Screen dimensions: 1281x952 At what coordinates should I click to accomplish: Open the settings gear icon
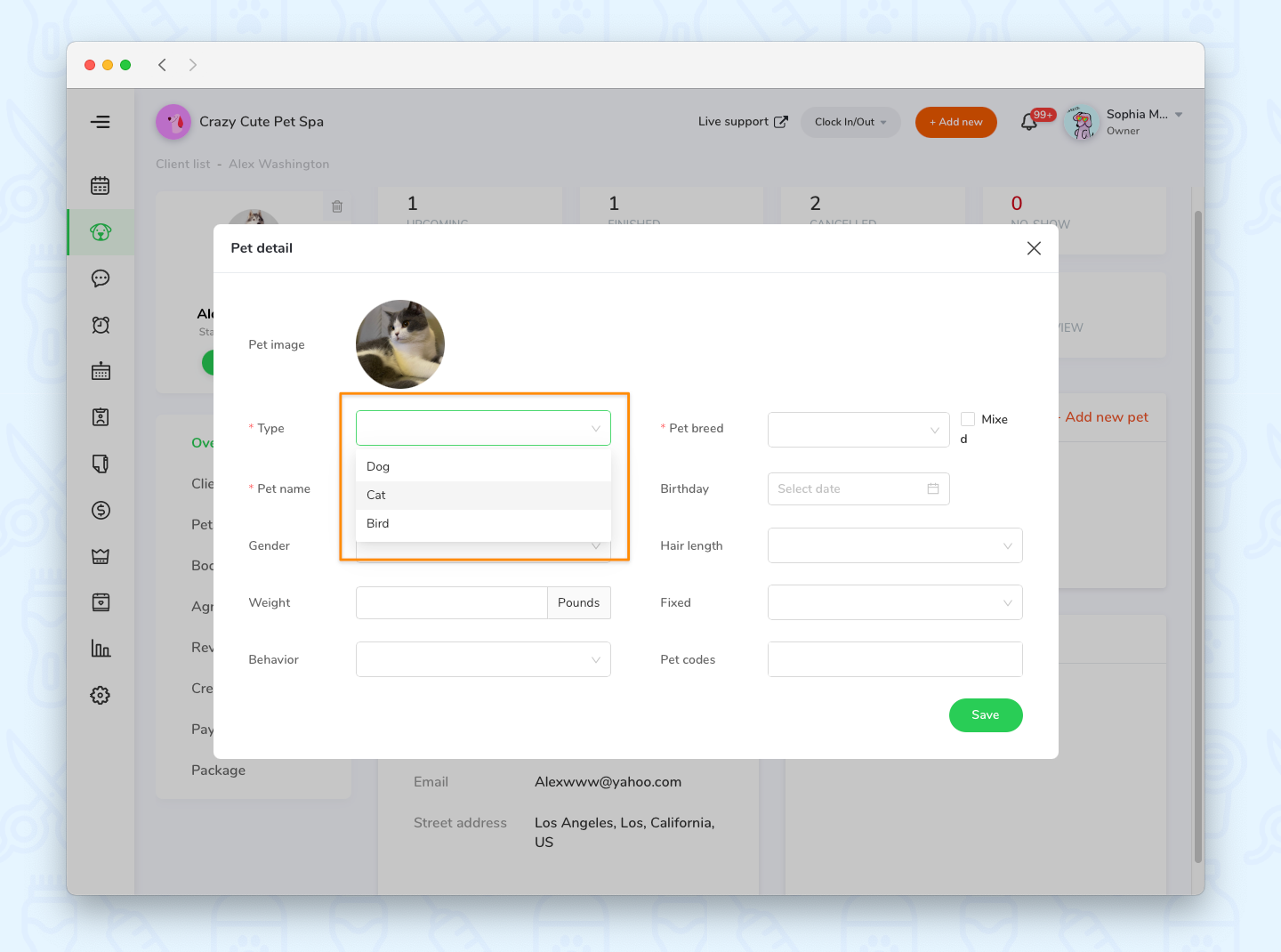101,695
